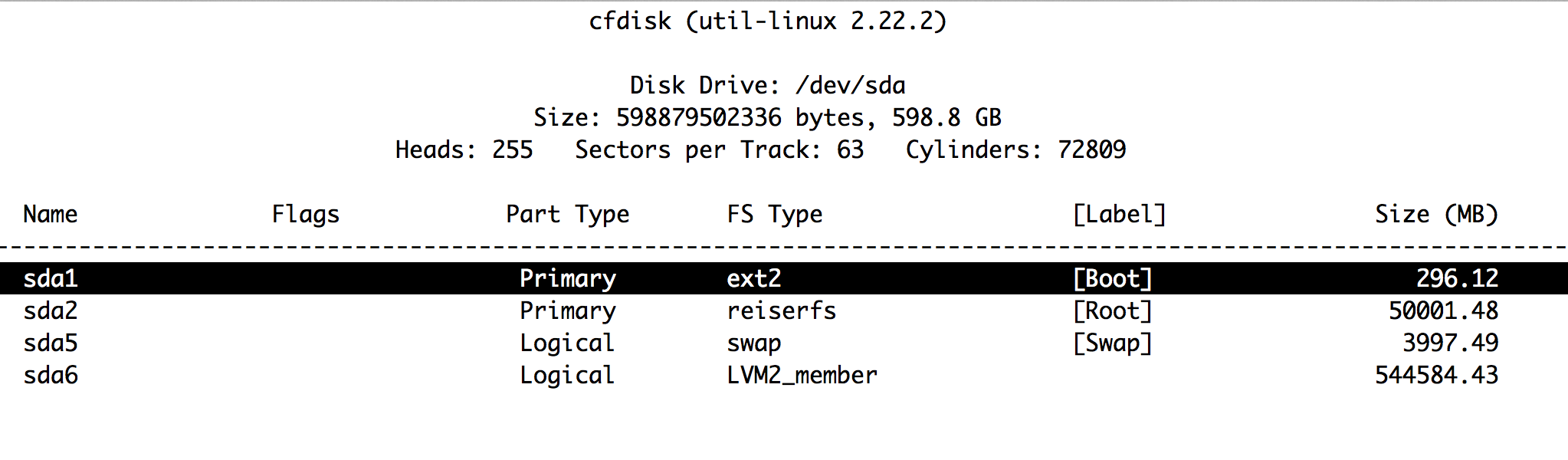Screen dimensions: 1568x460
Task: Click the [Boot] label on sda1
Action: point(1112,278)
